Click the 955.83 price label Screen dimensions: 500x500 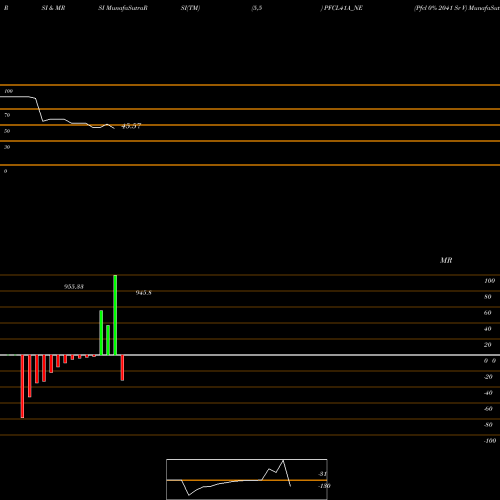tap(74, 287)
